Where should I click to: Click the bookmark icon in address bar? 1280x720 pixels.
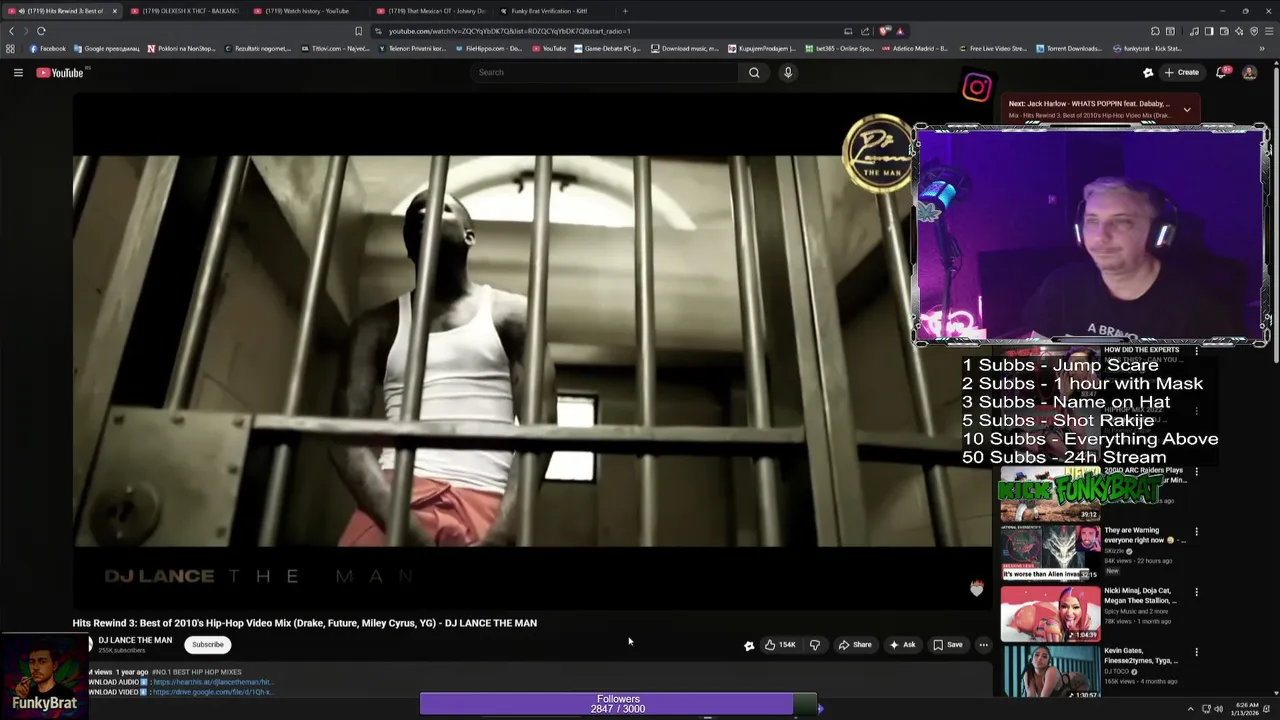358,31
